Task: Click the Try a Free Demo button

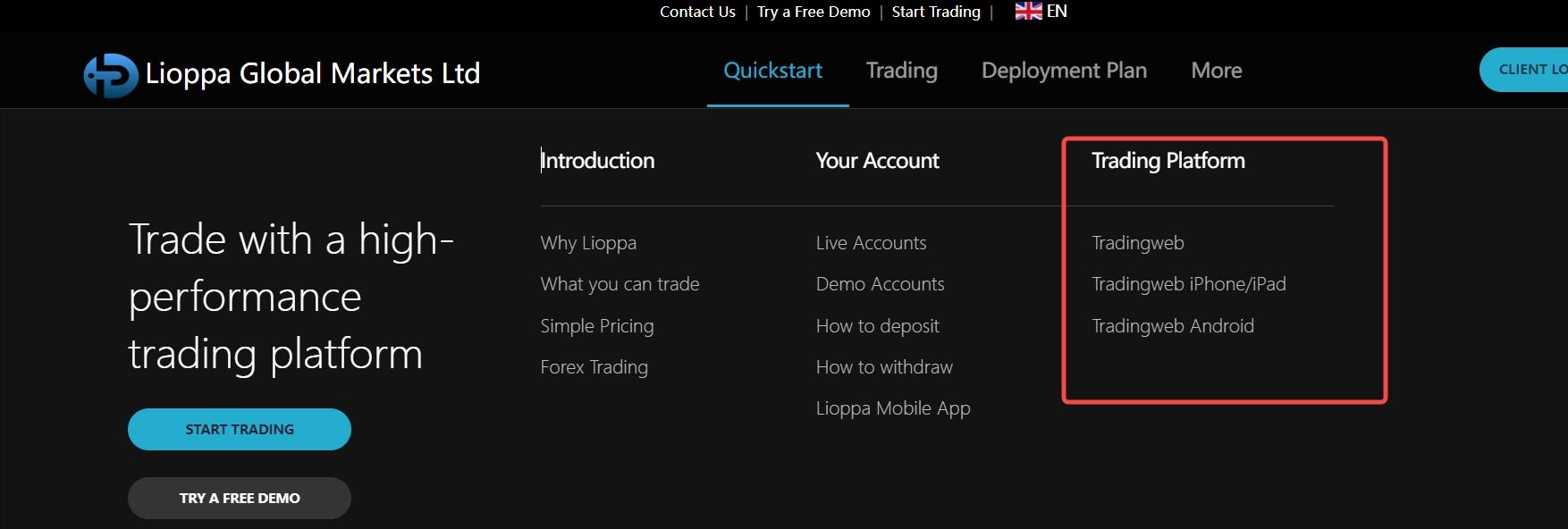Action: tap(240, 498)
